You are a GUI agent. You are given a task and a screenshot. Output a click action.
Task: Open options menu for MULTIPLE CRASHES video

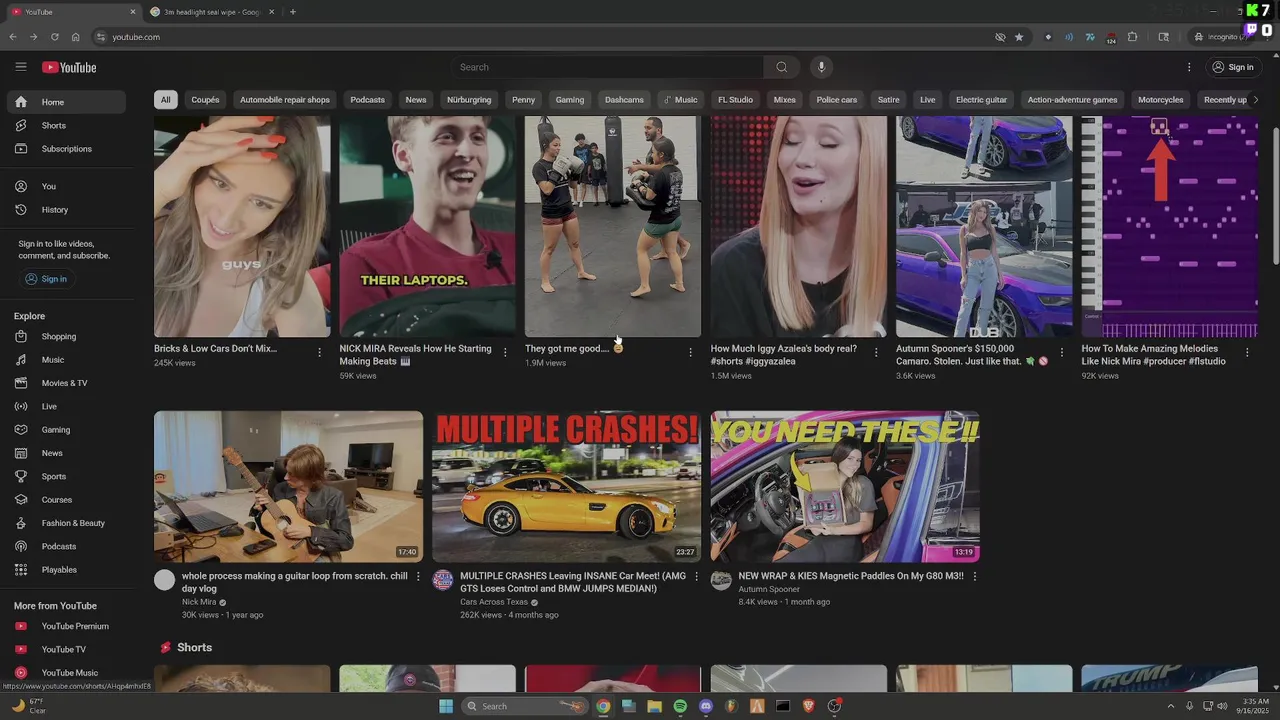tap(696, 576)
